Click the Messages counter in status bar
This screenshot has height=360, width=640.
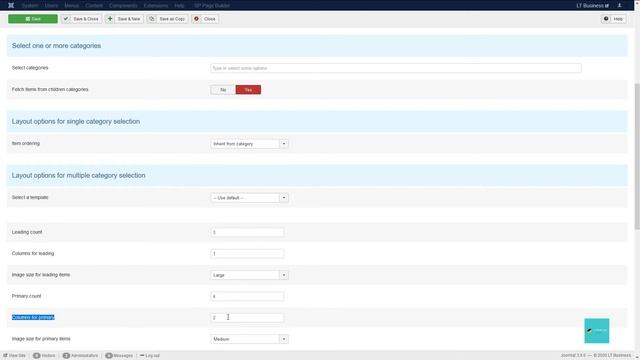click(x=119, y=356)
